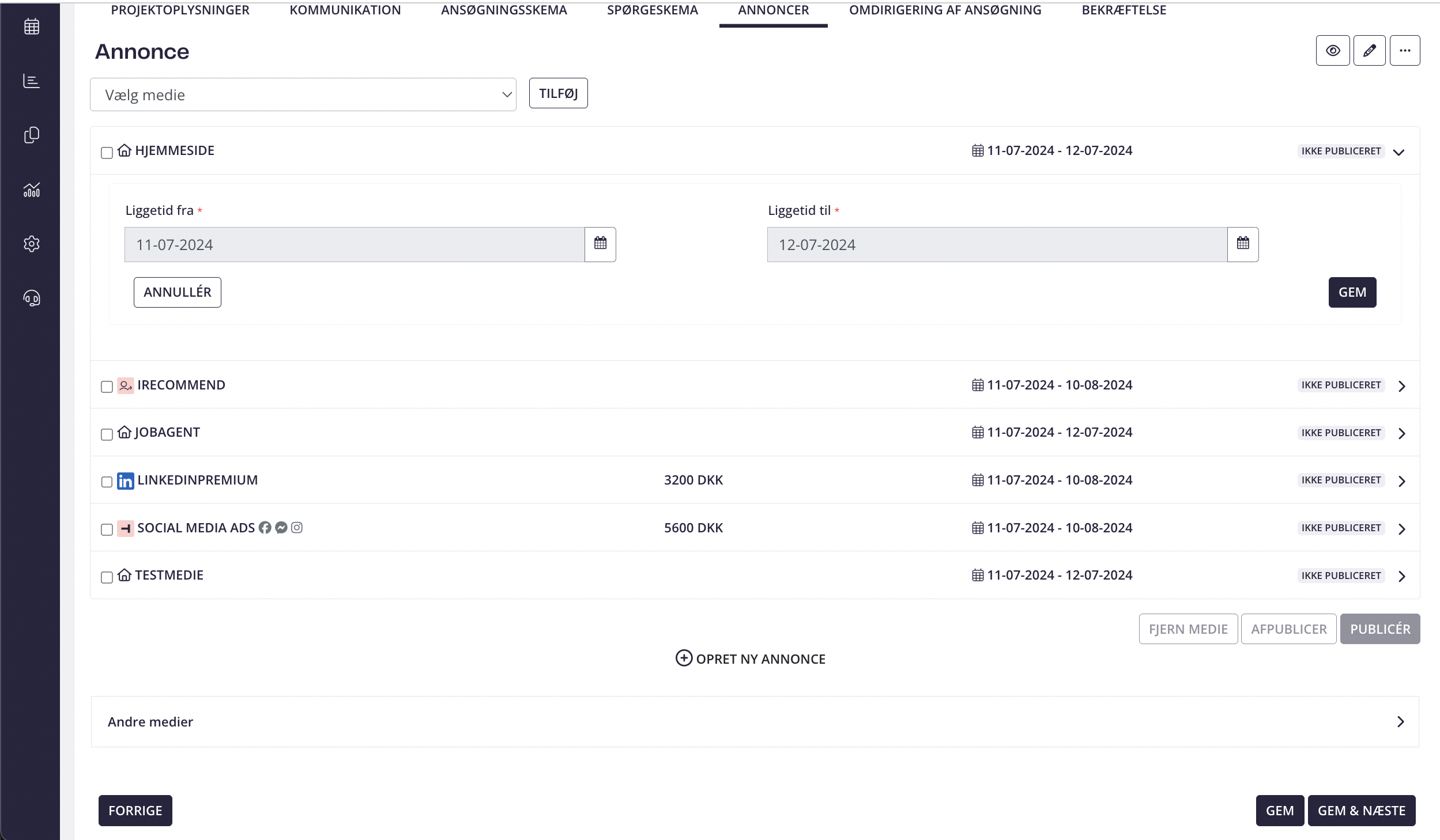Image resolution: width=1440 pixels, height=840 pixels.
Task: Open the ANSØGNINGSSKEMA tab
Action: [x=504, y=10]
